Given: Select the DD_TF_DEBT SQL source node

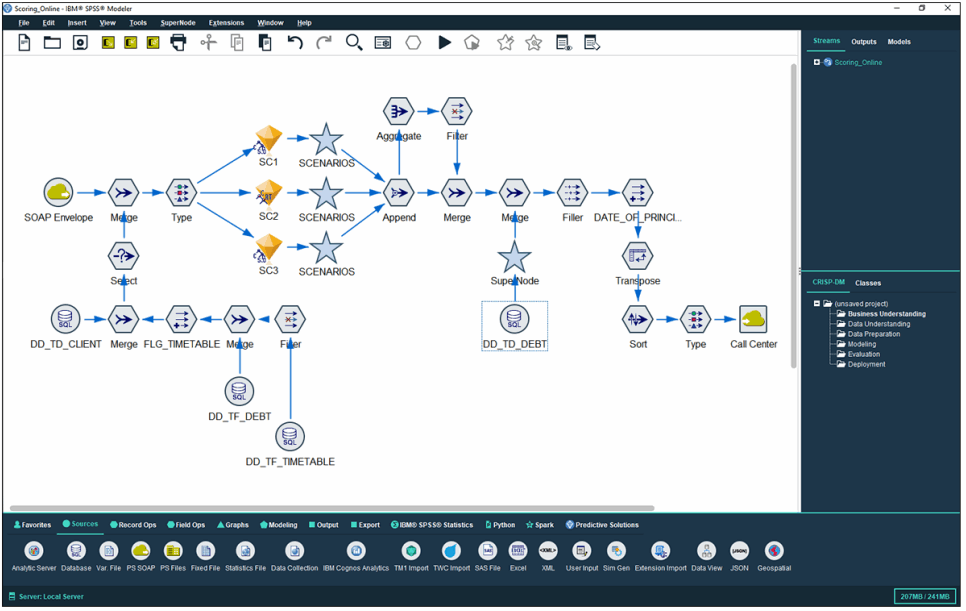Looking at the screenshot, I should click(x=239, y=391).
